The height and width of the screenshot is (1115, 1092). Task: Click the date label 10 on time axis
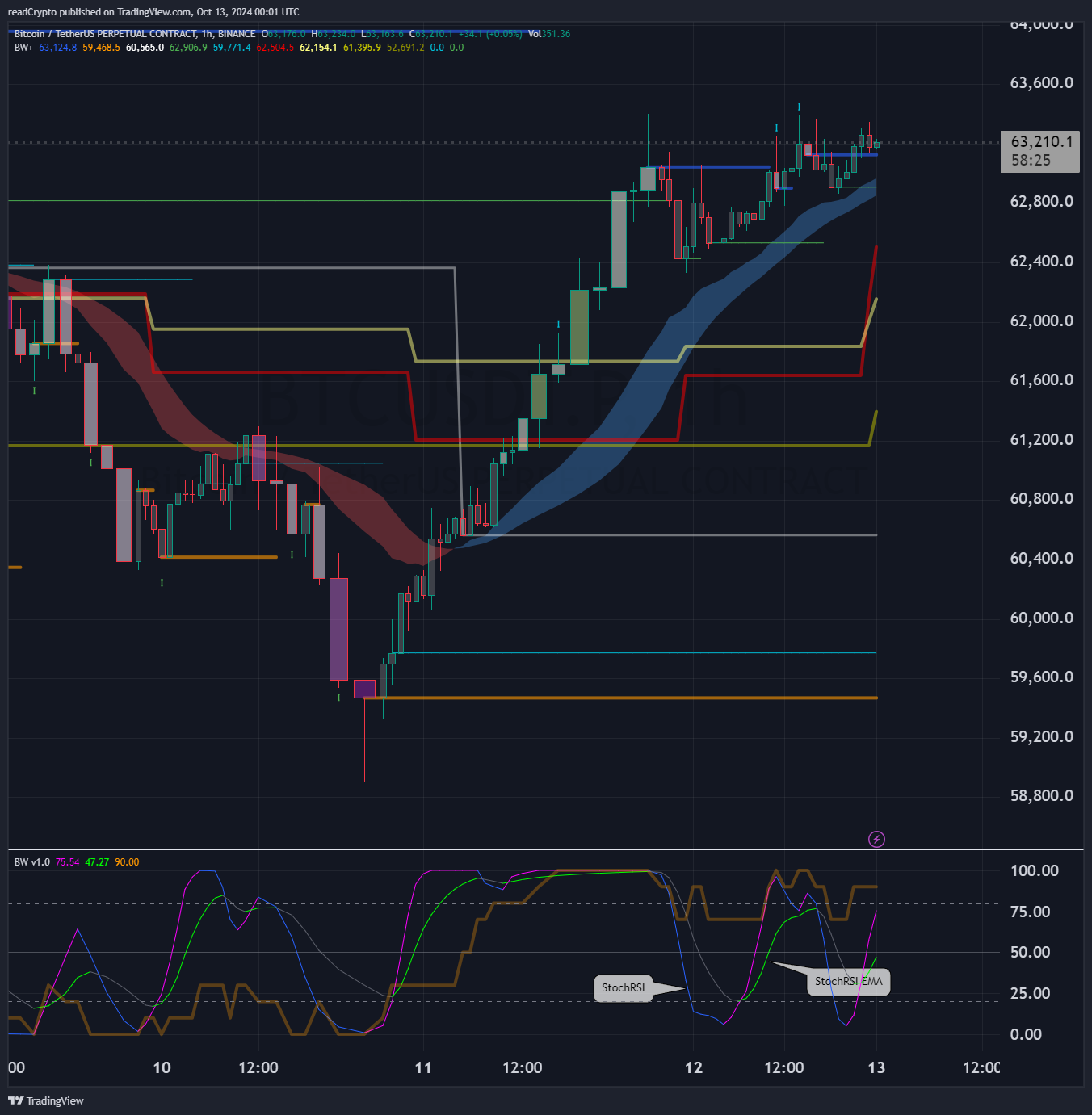(x=162, y=1068)
